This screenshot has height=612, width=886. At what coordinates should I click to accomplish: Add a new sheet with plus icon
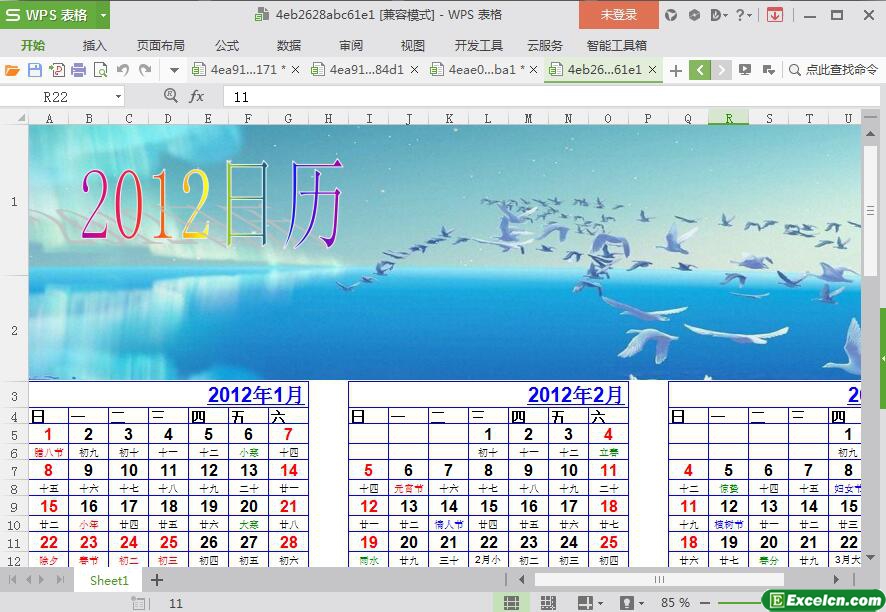157,580
